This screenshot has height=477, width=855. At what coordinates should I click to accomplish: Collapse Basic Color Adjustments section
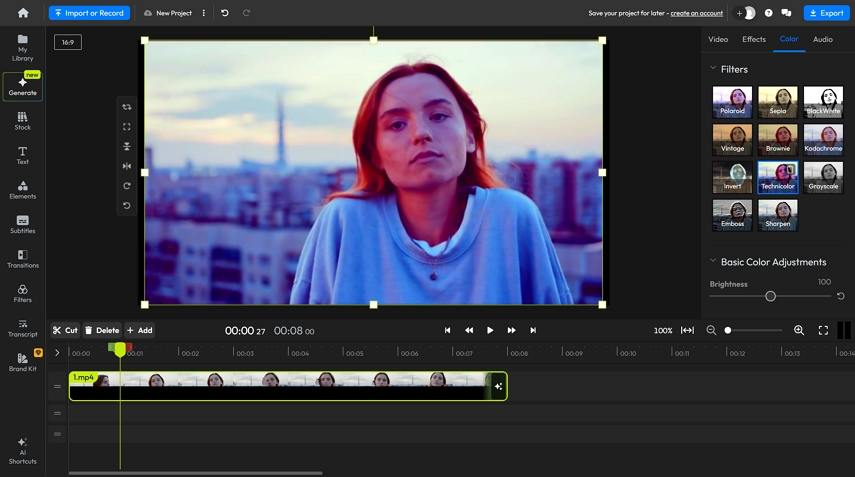tap(713, 261)
